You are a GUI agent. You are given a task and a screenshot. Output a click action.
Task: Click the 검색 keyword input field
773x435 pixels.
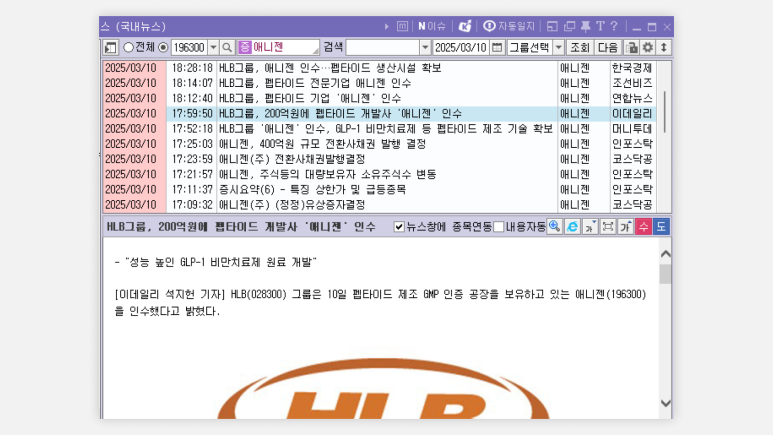[x=383, y=48]
